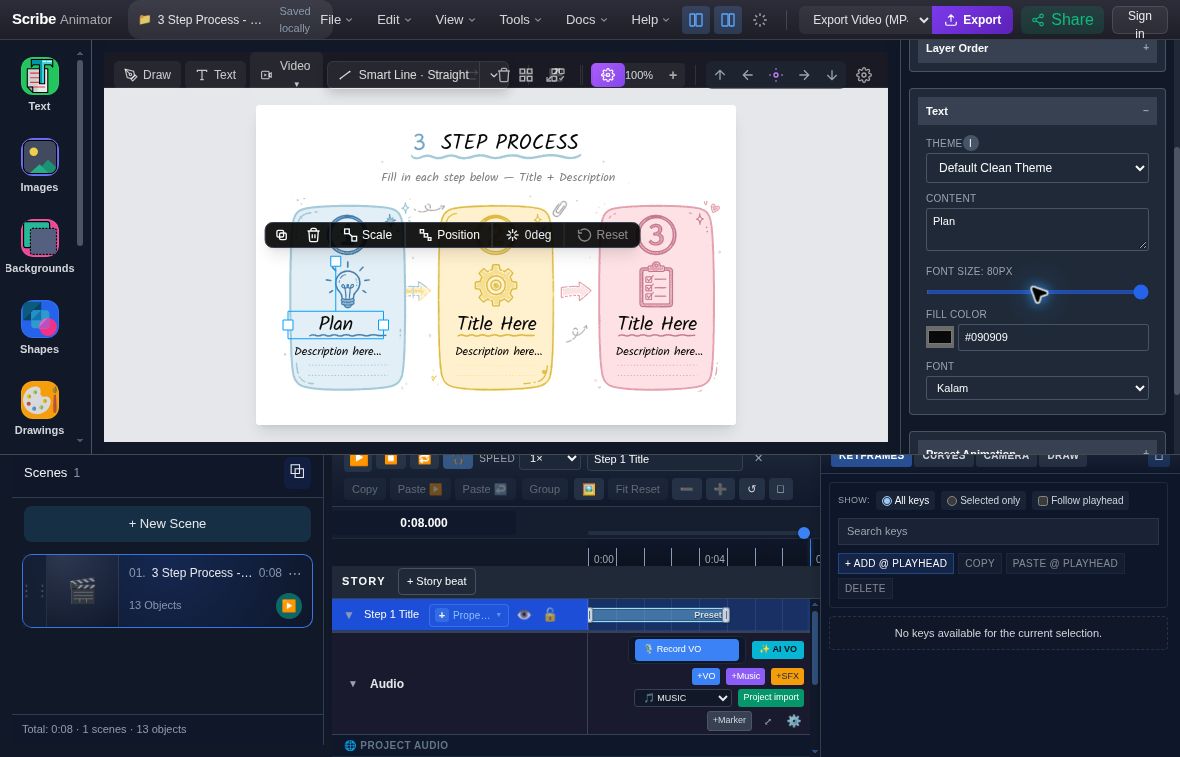
Task: Toggle the lock for Step 1 Title track
Action: point(550,615)
